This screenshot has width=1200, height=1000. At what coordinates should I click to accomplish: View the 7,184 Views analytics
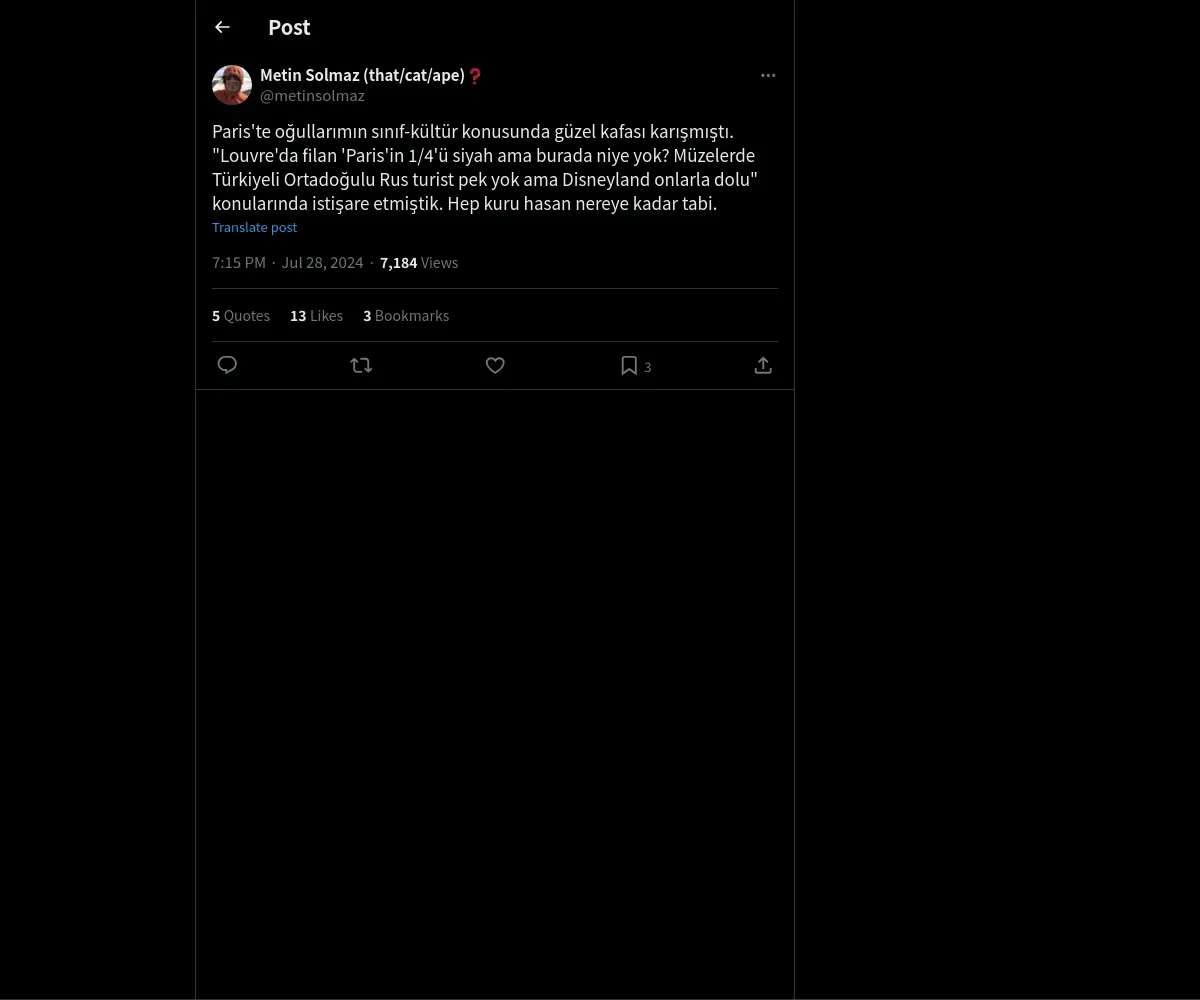point(419,262)
